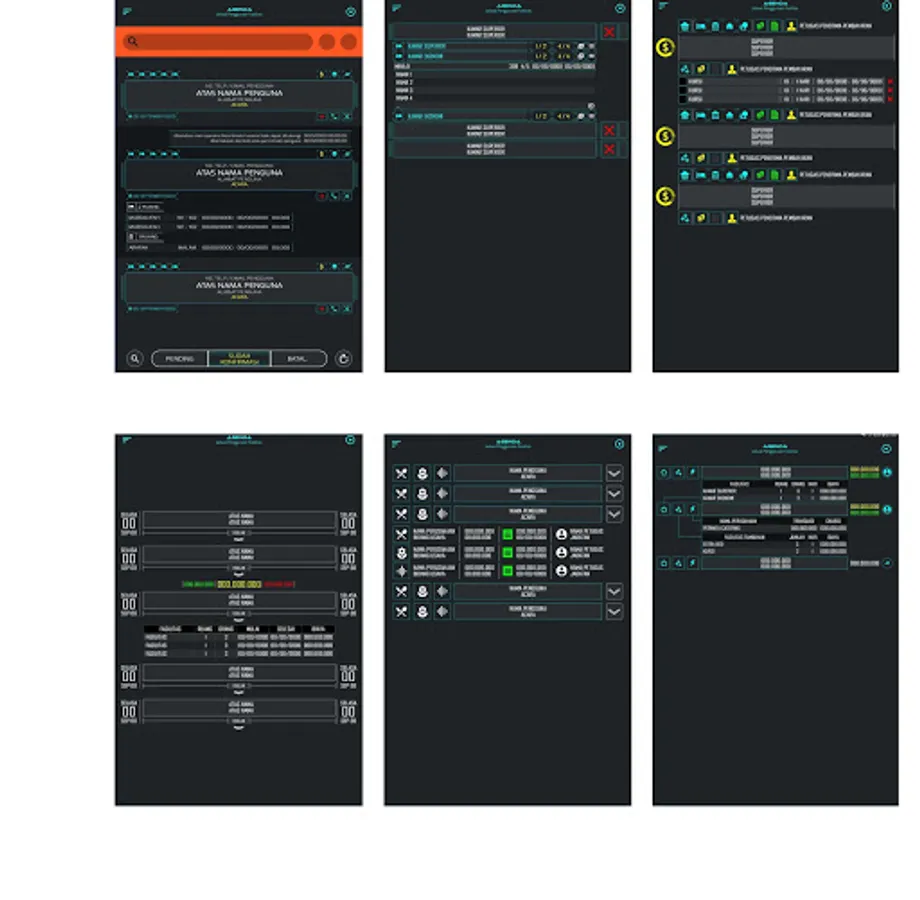
Task: Click the slider handle under the first counter row
Action: click(239, 533)
